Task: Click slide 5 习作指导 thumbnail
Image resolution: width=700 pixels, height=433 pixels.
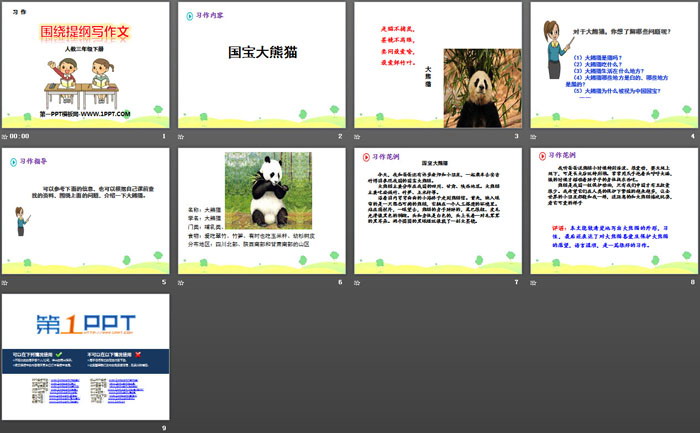Action: point(86,211)
